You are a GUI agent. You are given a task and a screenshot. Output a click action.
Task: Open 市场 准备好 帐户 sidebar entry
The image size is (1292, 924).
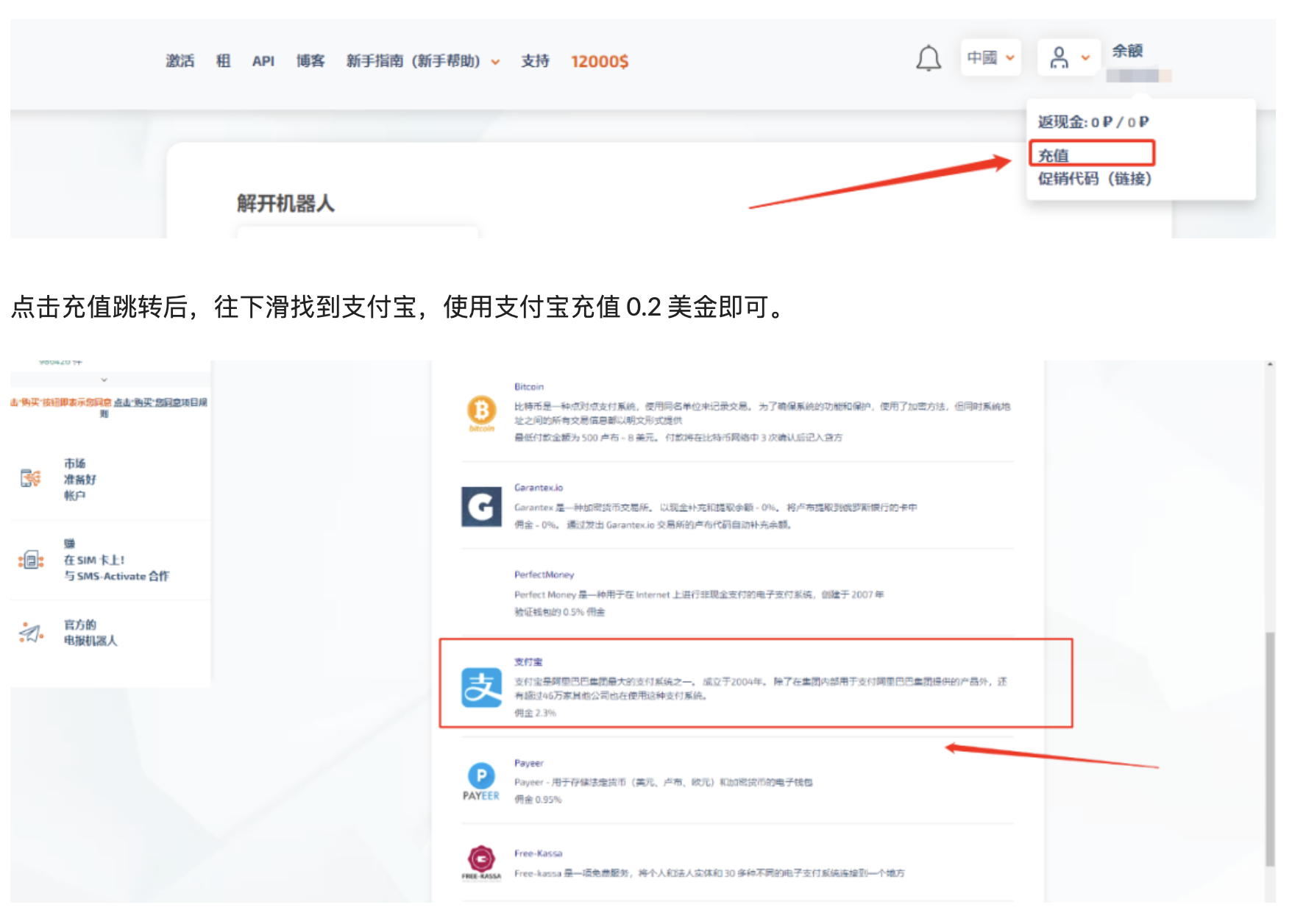pos(79,480)
